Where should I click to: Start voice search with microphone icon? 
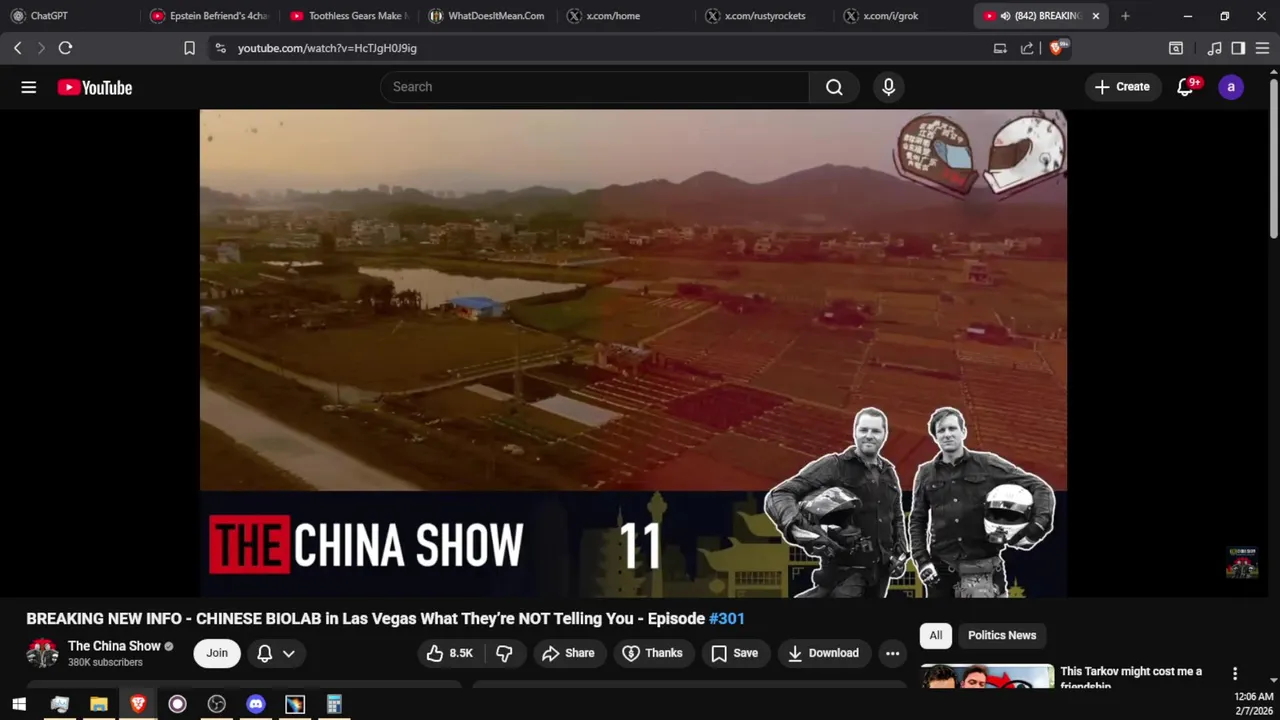[x=888, y=87]
